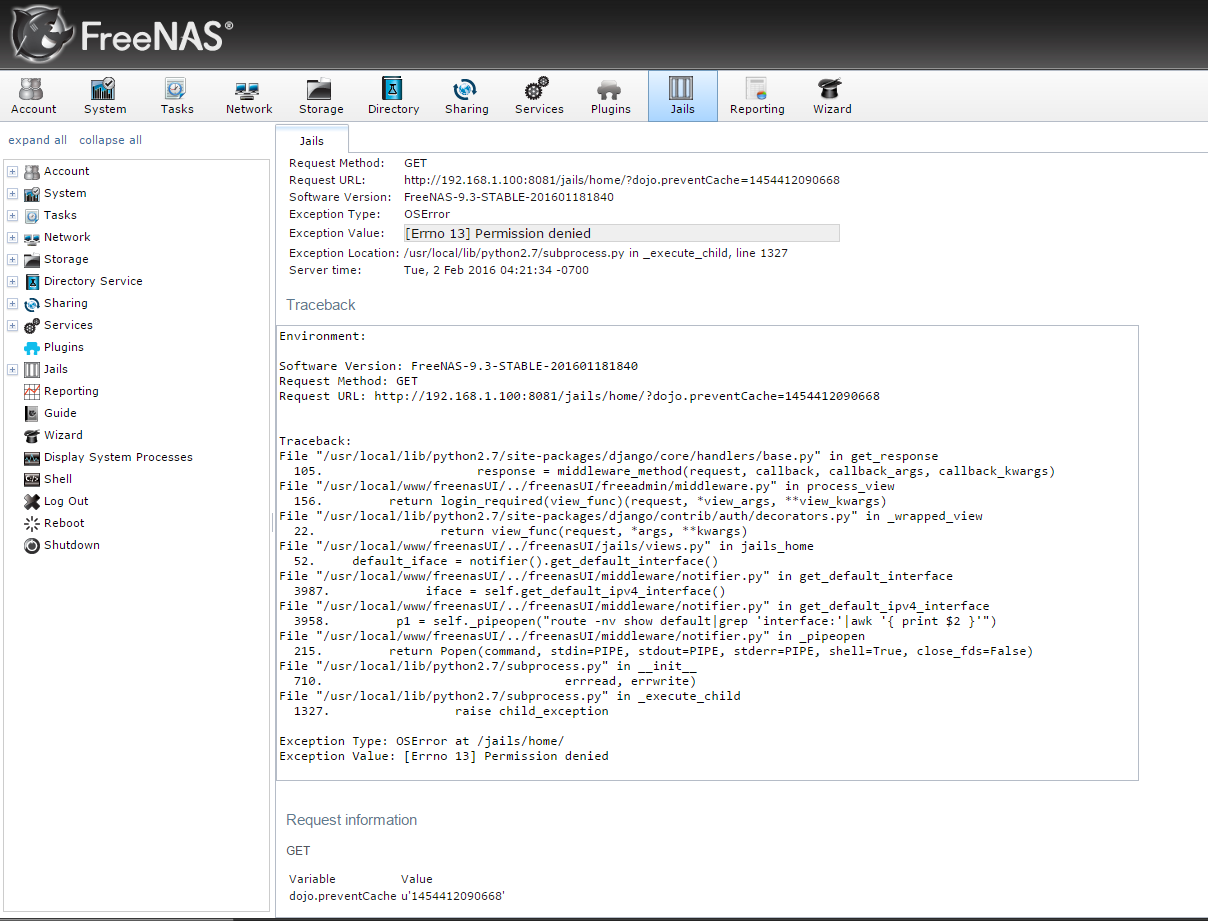Select Guide book icon in sidebar

32,414
